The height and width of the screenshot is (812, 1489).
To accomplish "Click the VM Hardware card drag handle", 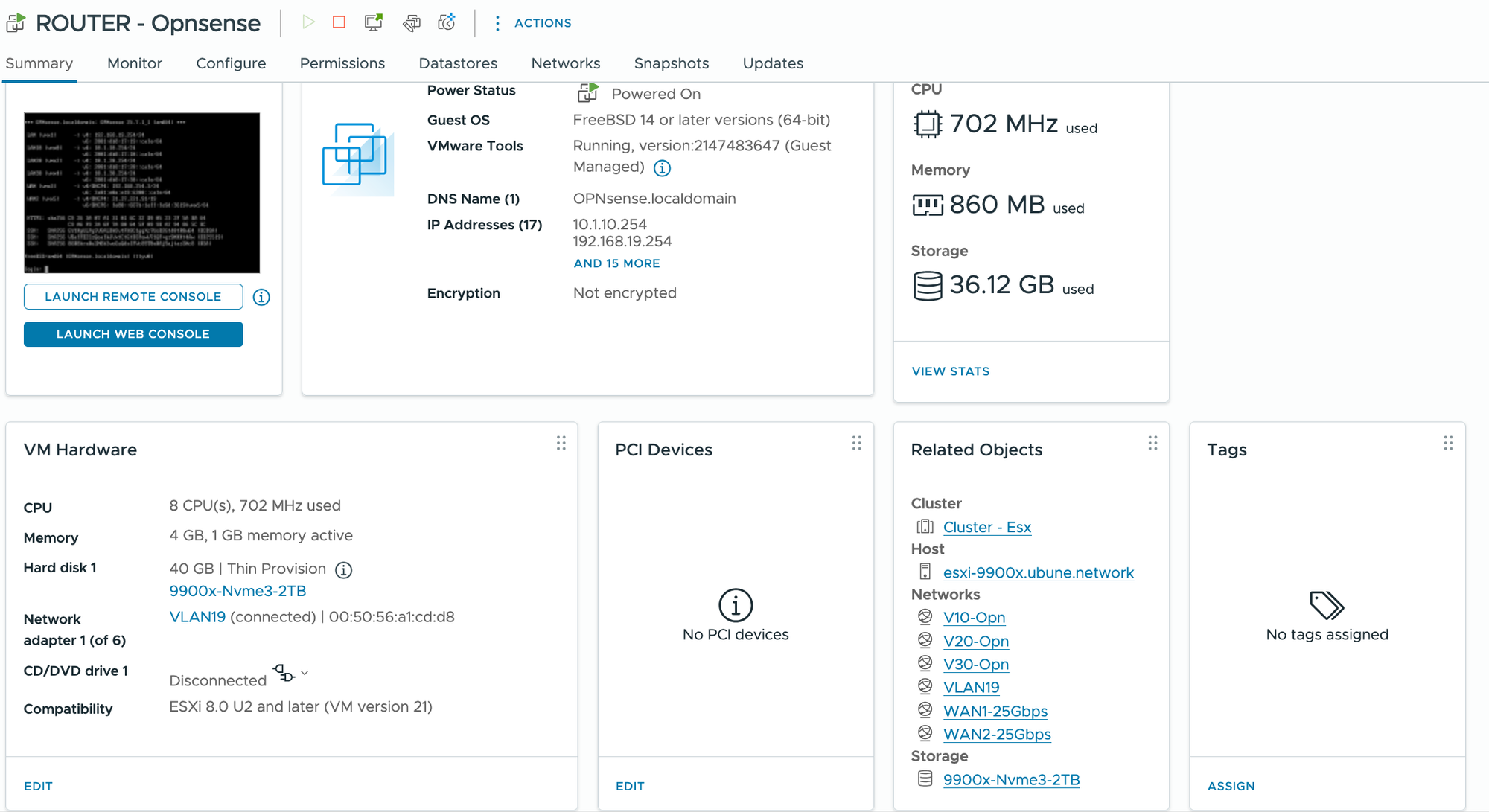I will (x=561, y=444).
